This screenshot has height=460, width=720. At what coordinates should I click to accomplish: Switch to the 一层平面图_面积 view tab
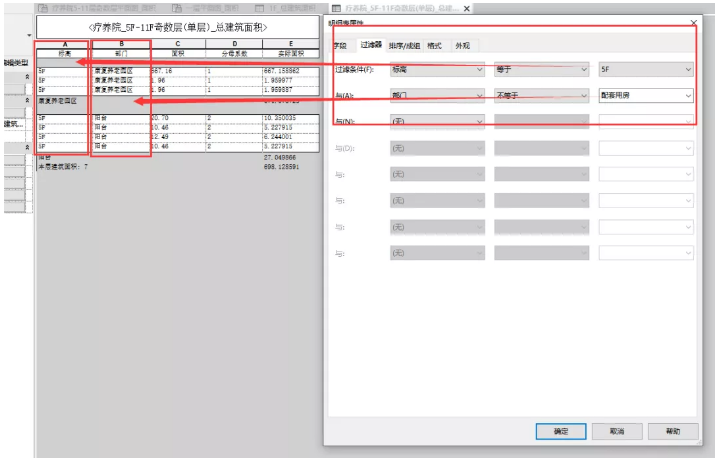tap(205, 8)
